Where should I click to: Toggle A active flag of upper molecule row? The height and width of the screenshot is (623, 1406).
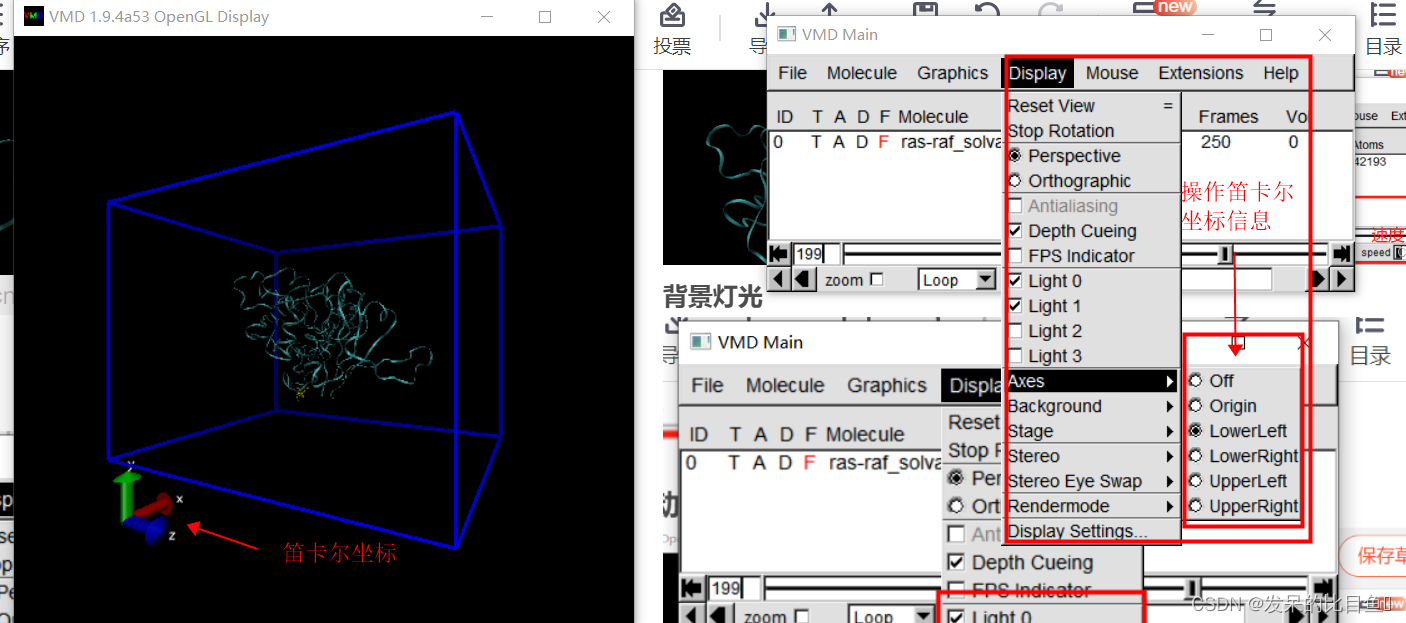click(x=840, y=142)
